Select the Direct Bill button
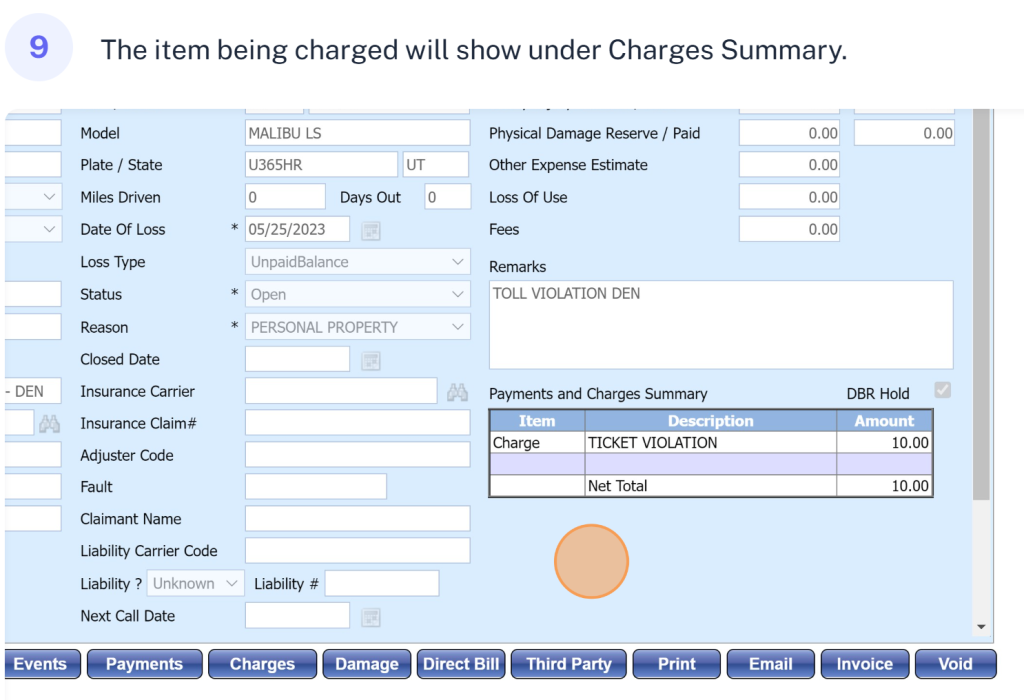The width and height of the screenshot is (1024, 700). pyautogui.click(x=461, y=664)
